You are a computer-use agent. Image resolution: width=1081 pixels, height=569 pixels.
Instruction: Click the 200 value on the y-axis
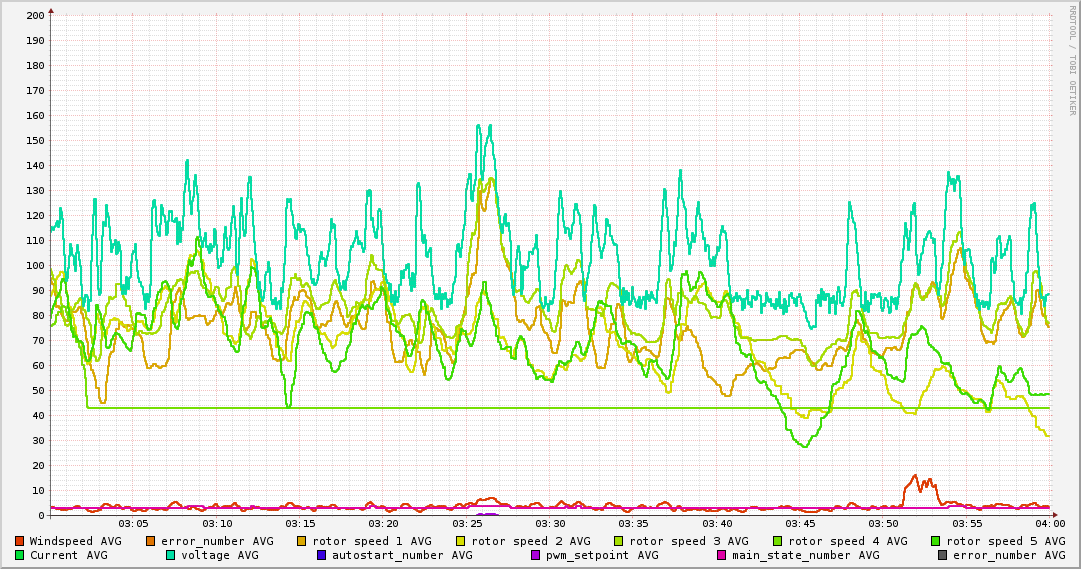35,15
